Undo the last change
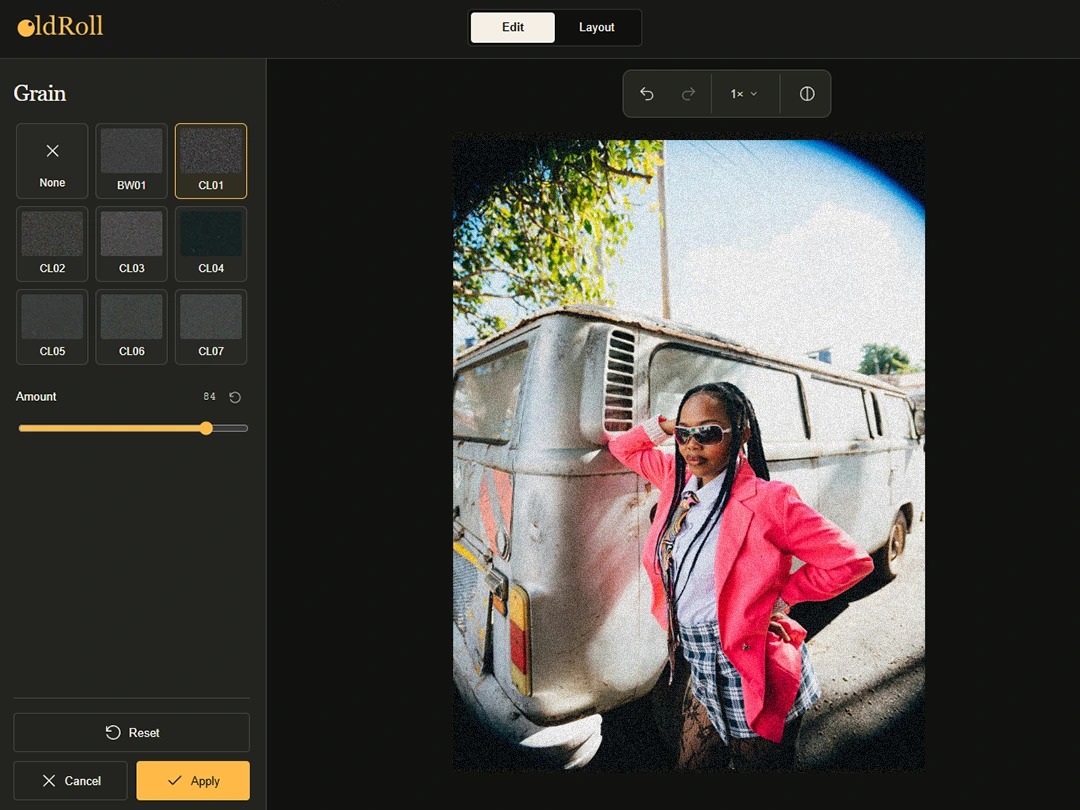Viewport: 1080px width, 810px height. coord(647,94)
